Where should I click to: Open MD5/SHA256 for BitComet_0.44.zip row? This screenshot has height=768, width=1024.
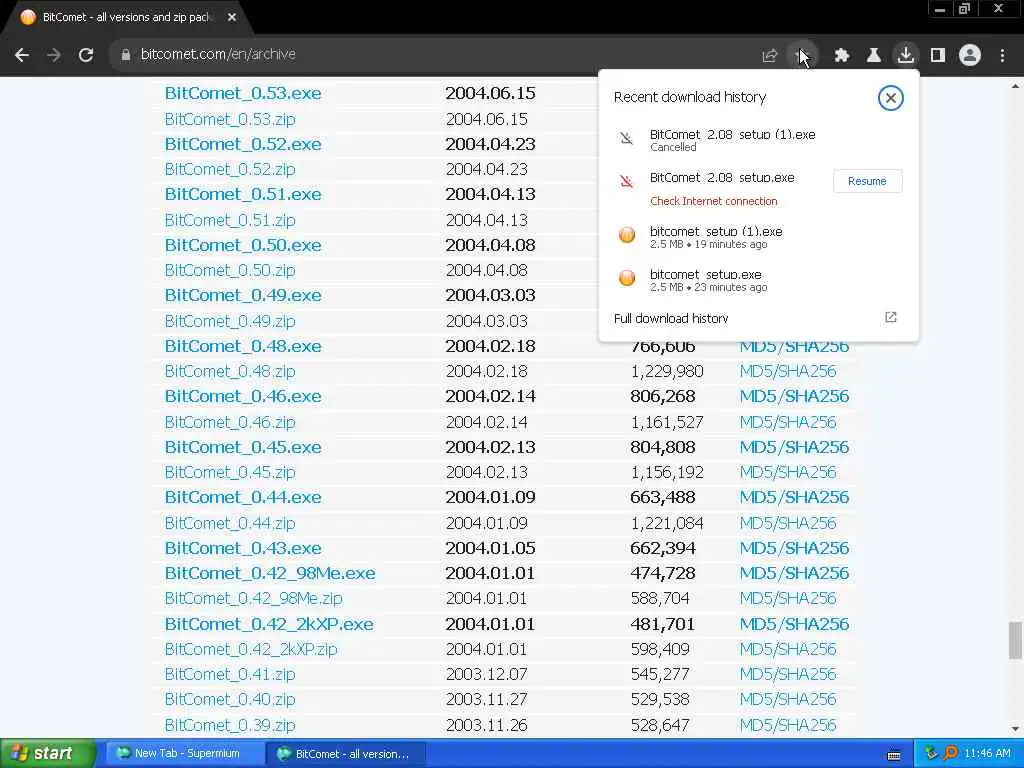click(x=788, y=524)
